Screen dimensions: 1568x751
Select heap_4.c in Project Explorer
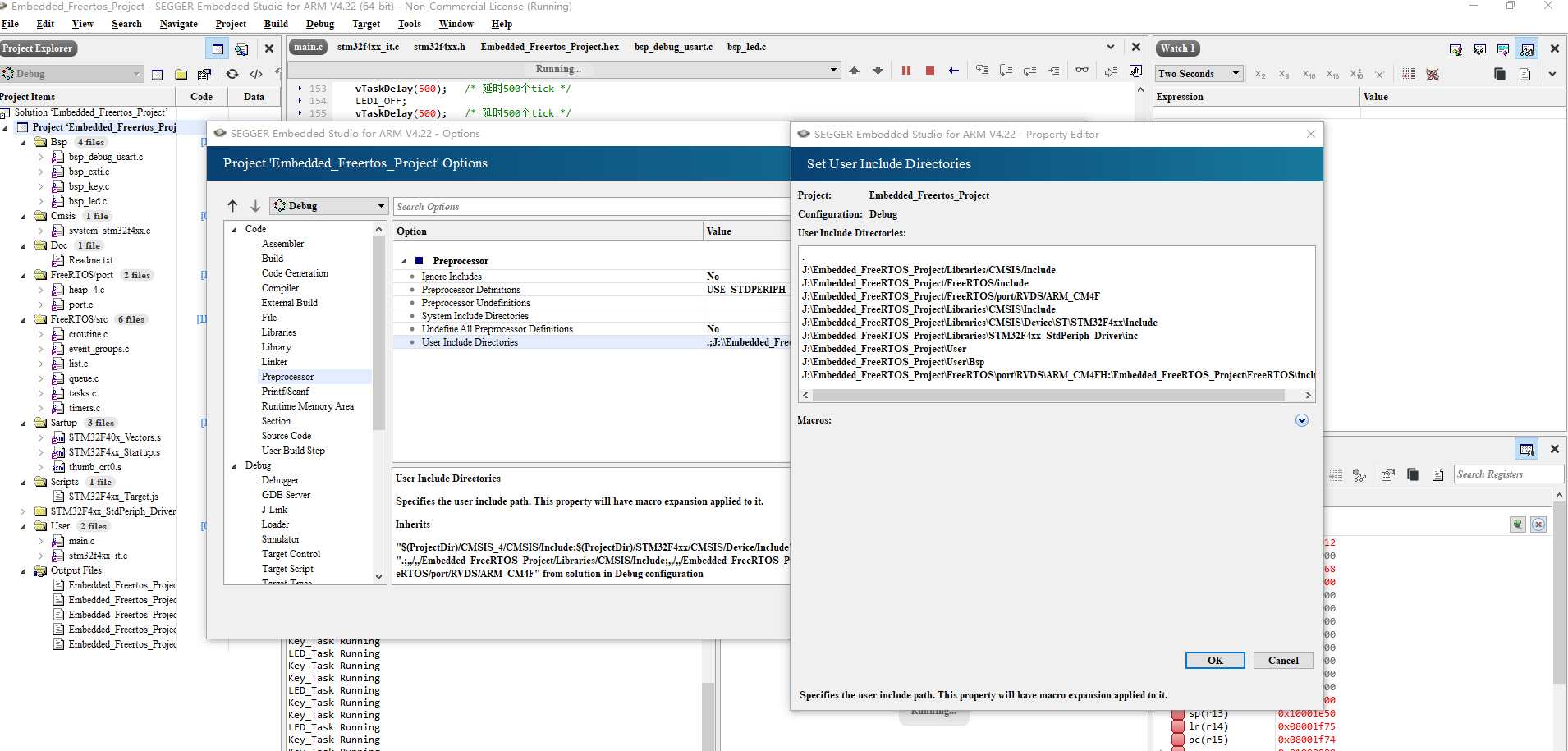point(86,290)
